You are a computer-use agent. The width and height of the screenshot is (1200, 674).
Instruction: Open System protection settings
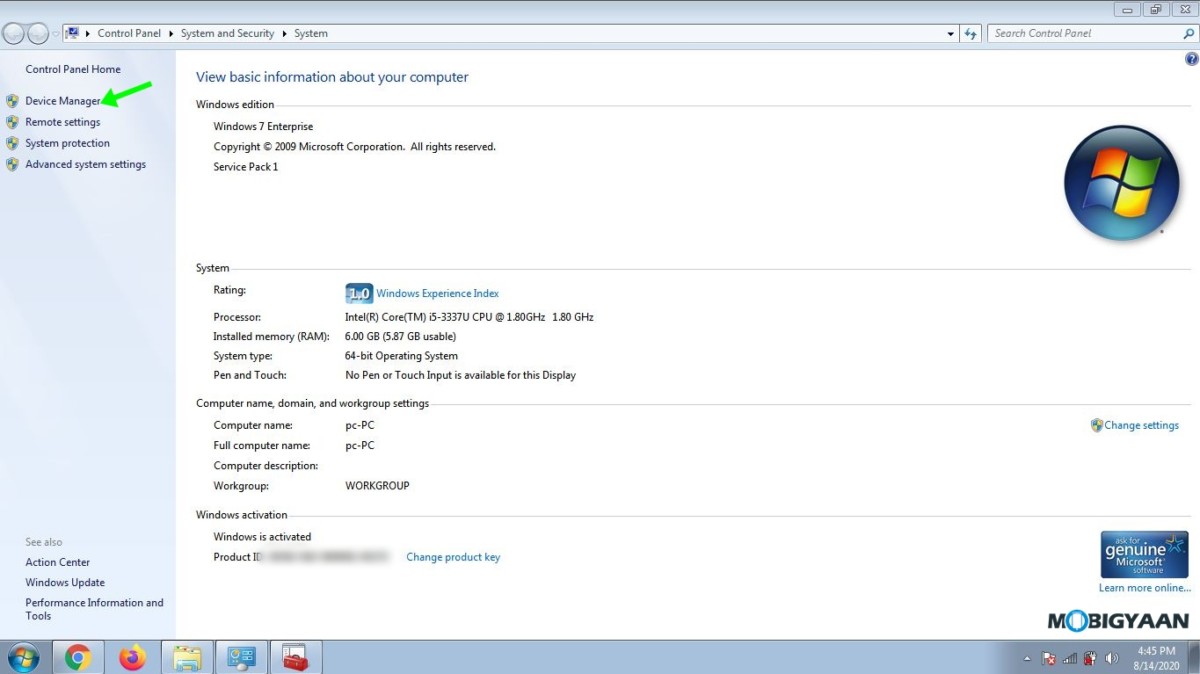68,143
